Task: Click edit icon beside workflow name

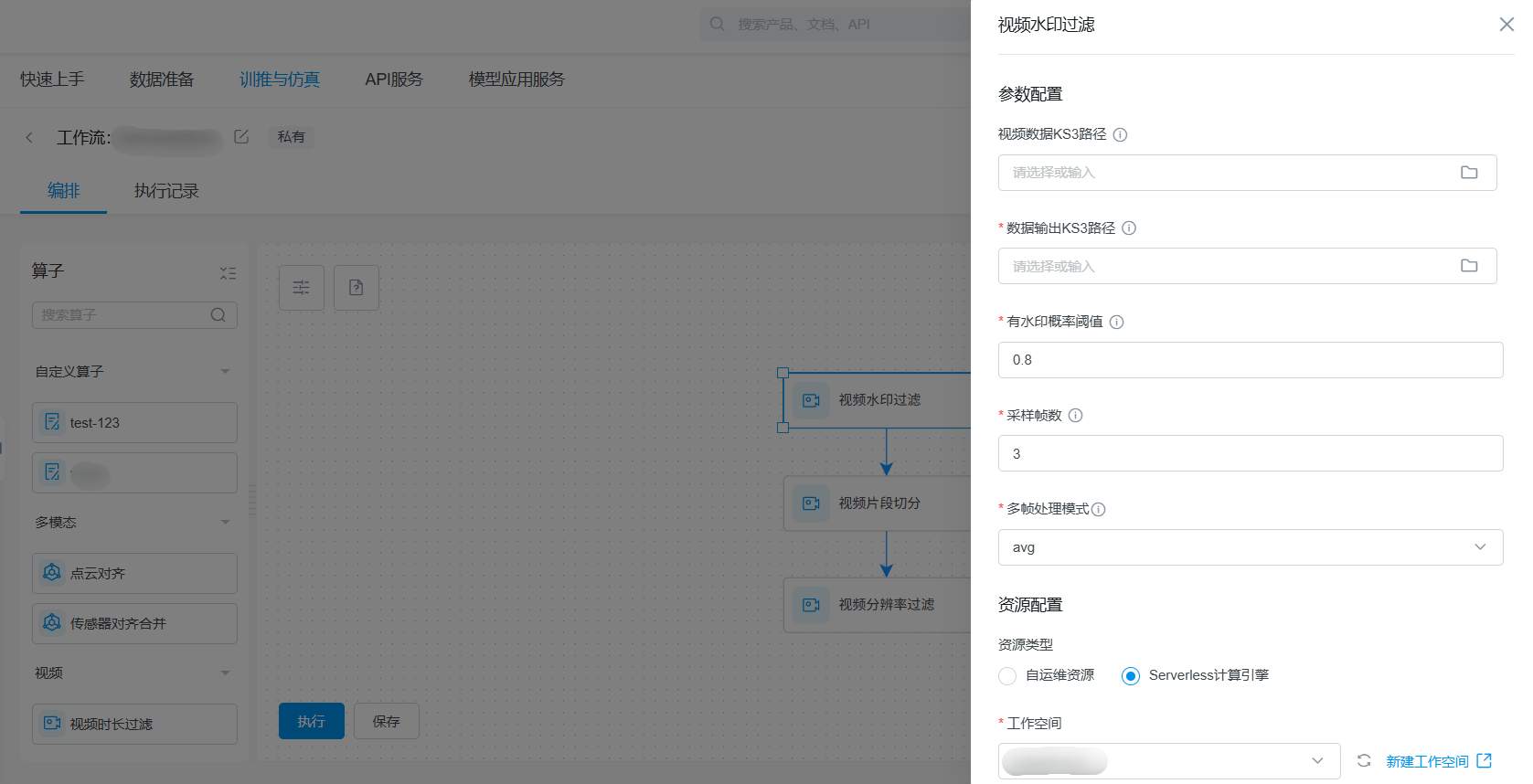Action: 241,136
